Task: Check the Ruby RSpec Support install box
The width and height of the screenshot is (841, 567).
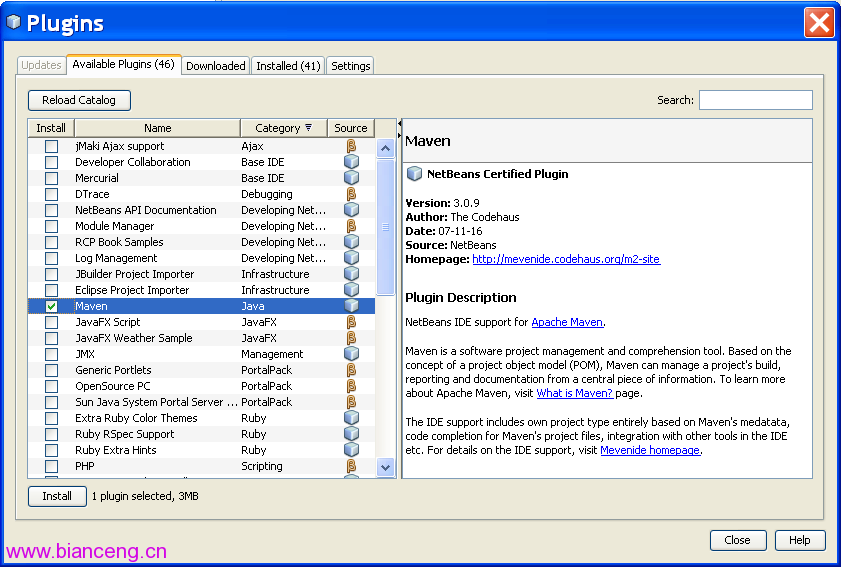Action: (51, 434)
